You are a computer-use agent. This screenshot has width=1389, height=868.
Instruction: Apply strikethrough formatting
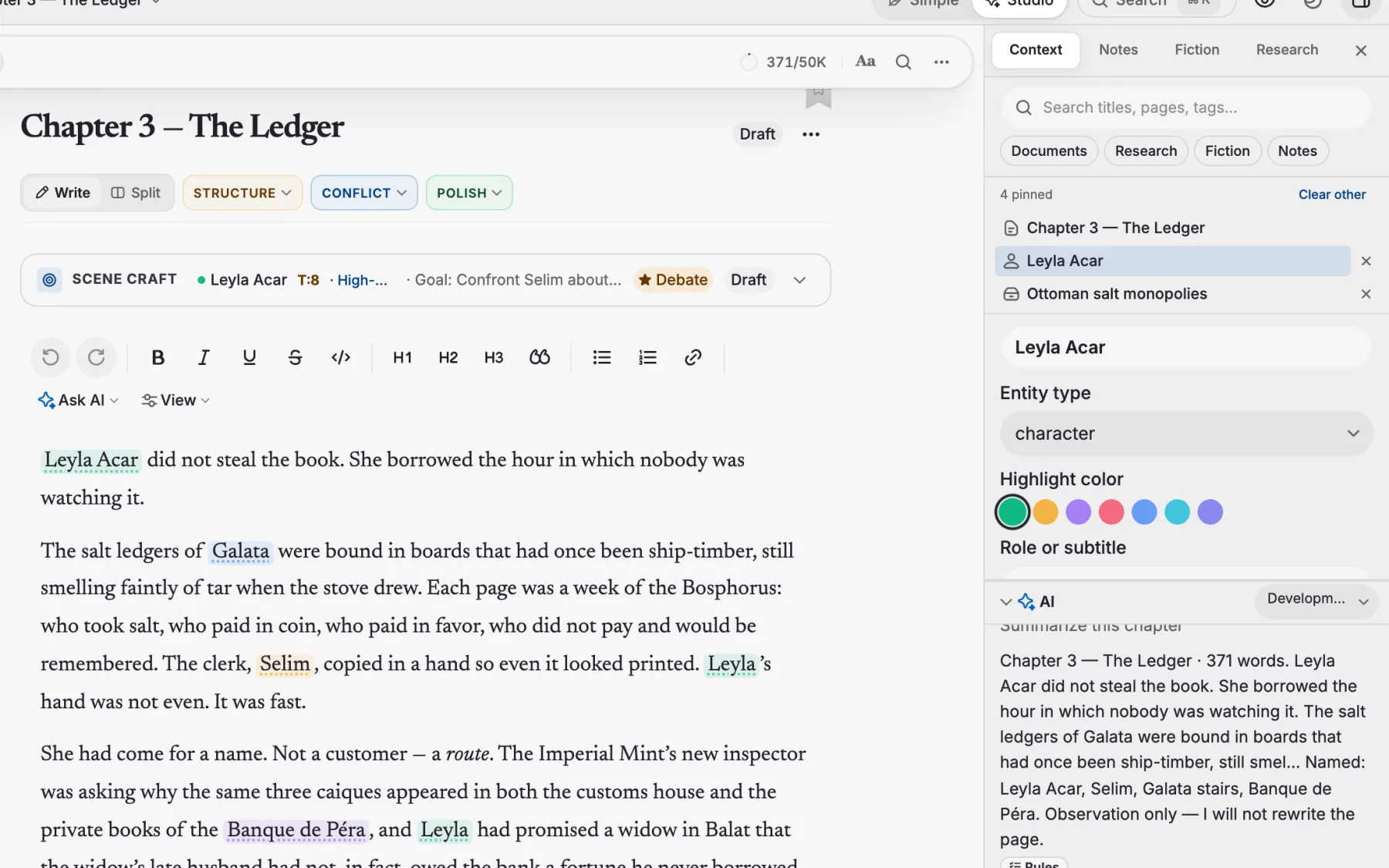295,357
